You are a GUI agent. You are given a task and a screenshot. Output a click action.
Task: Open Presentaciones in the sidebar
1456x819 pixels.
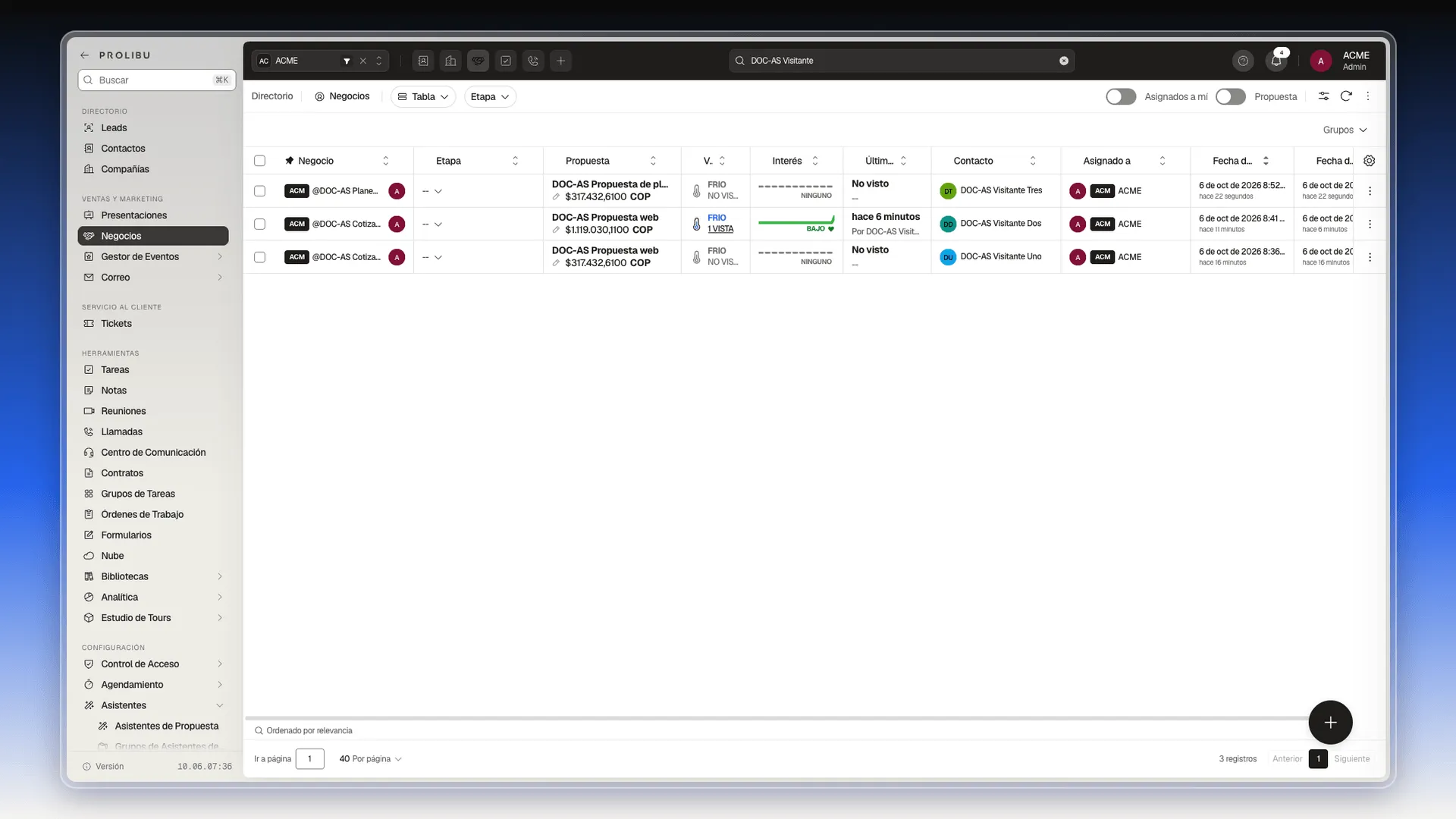click(153, 215)
